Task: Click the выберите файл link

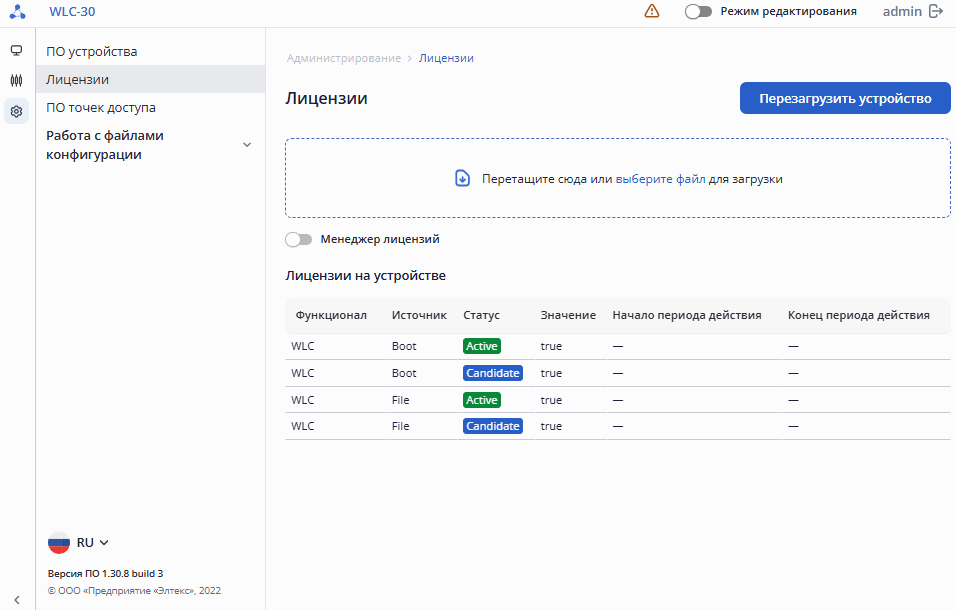Action: pyautogui.click(x=660, y=179)
